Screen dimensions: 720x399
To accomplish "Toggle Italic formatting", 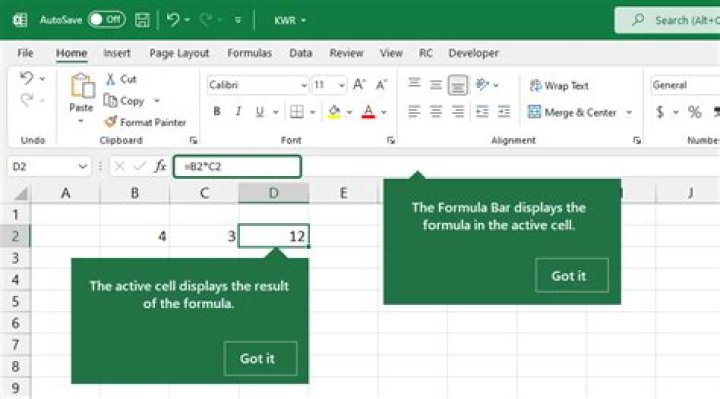I will coord(238,111).
